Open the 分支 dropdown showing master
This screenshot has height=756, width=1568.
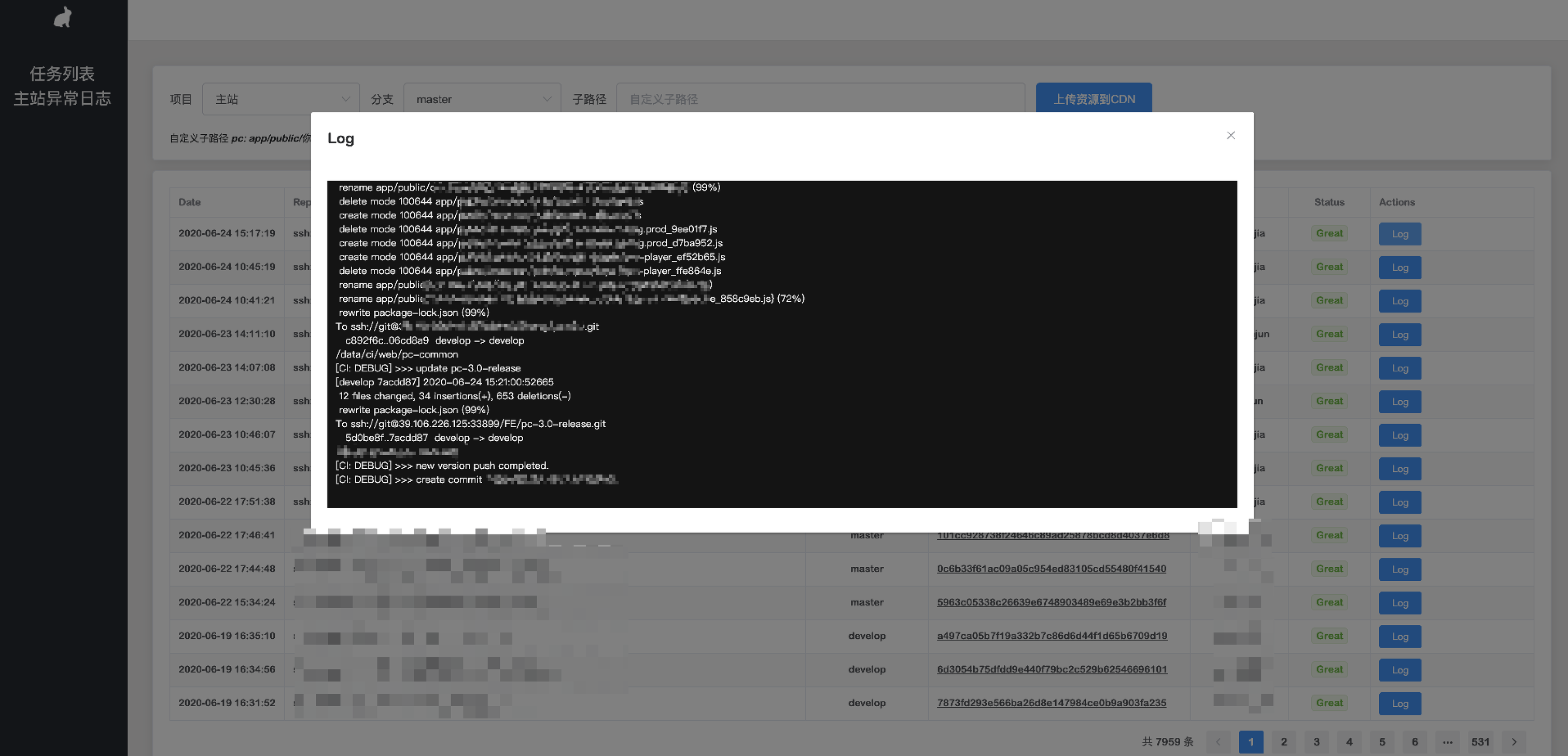click(x=481, y=98)
